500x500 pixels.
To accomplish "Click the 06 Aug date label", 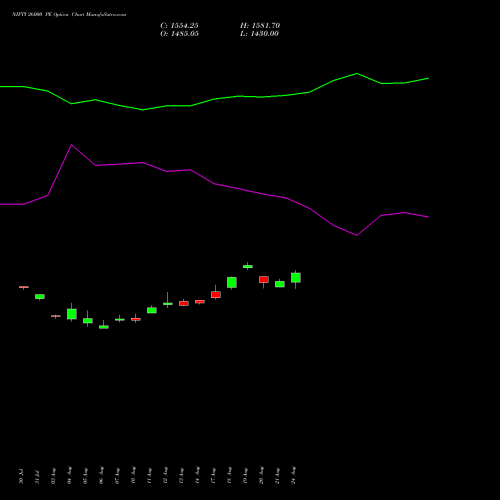I will point(101,476).
